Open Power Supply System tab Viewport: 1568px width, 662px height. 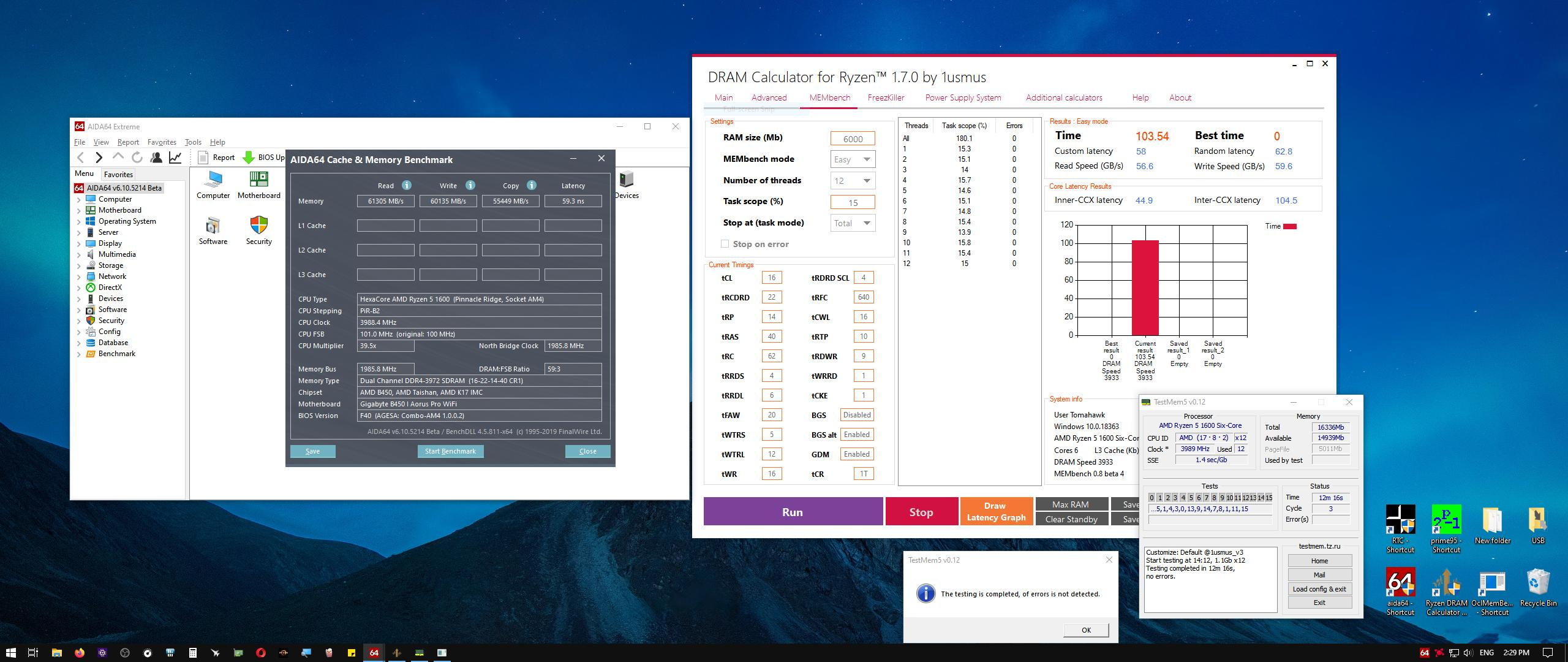tap(963, 97)
